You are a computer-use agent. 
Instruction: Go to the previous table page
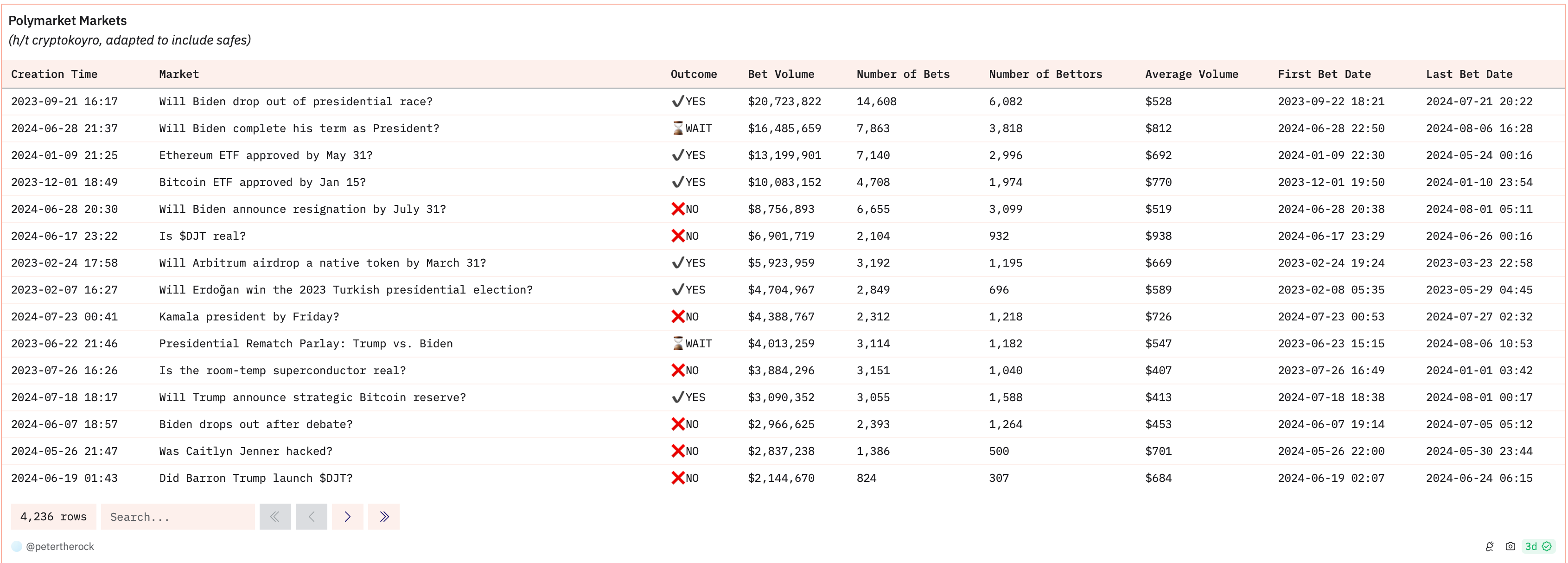point(312,517)
